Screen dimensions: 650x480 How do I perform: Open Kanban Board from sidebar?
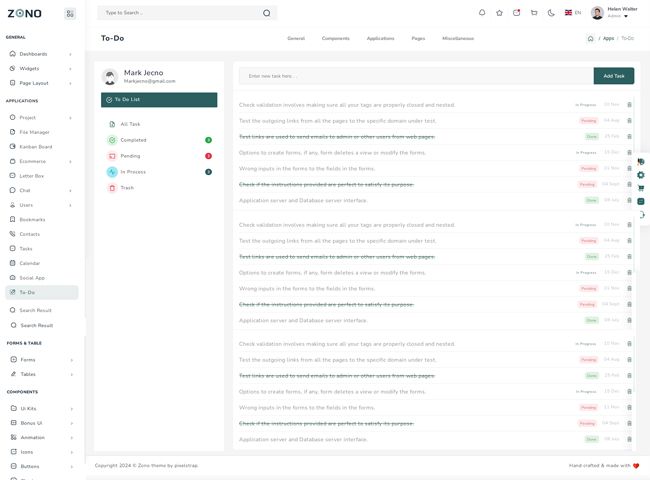tap(36, 147)
